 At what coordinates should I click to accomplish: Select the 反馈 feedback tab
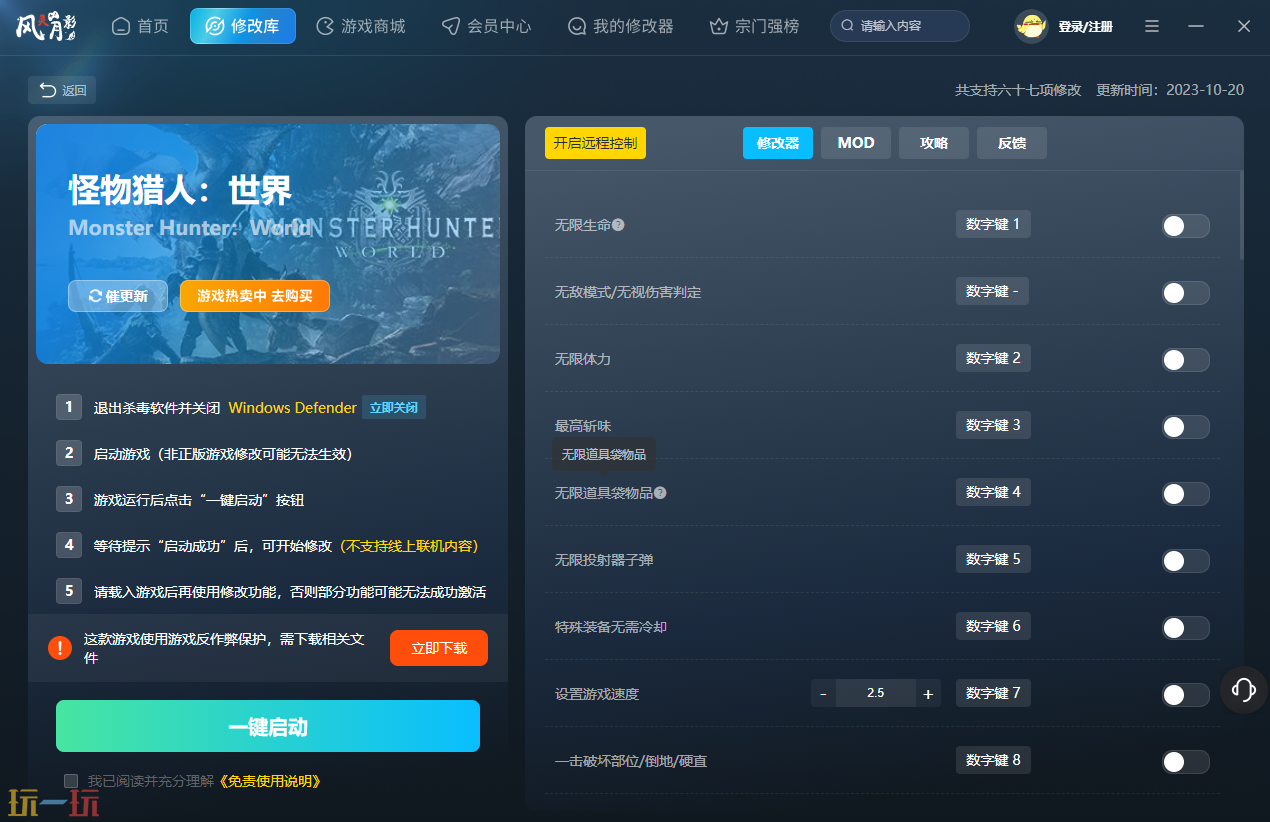1012,143
